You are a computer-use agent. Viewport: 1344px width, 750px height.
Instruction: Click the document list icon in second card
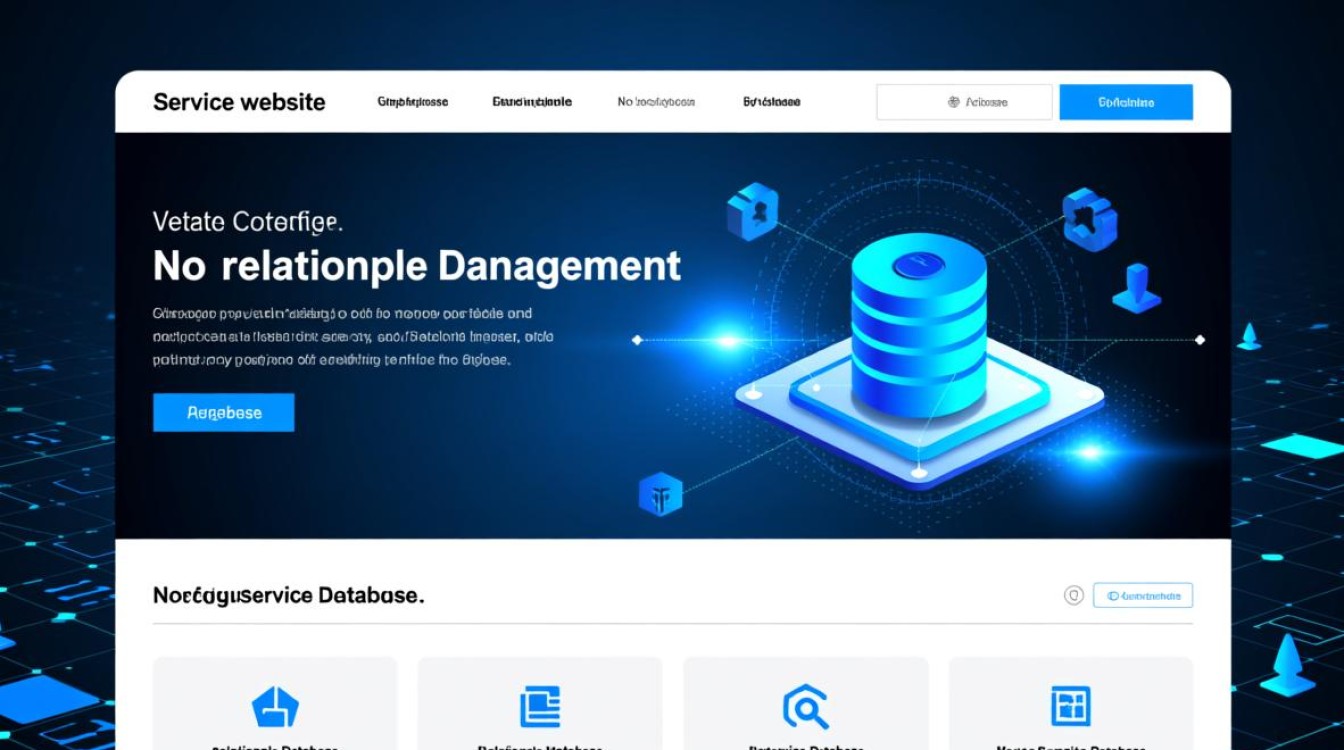tap(540, 707)
